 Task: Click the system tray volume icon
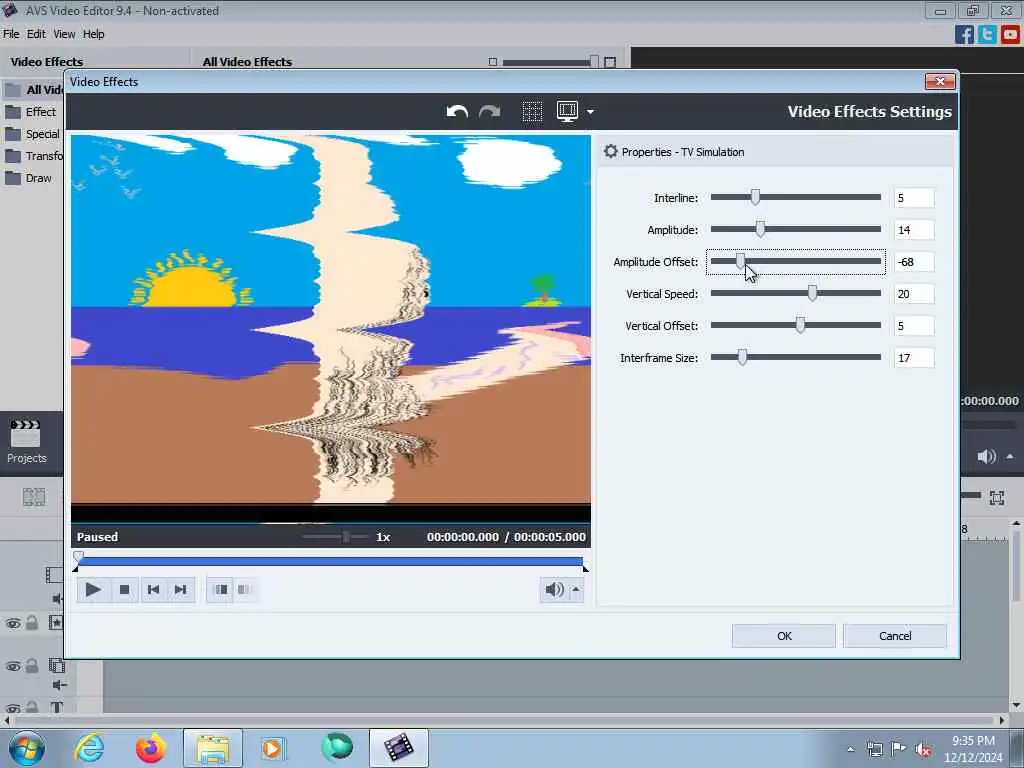click(x=923, y=749)
